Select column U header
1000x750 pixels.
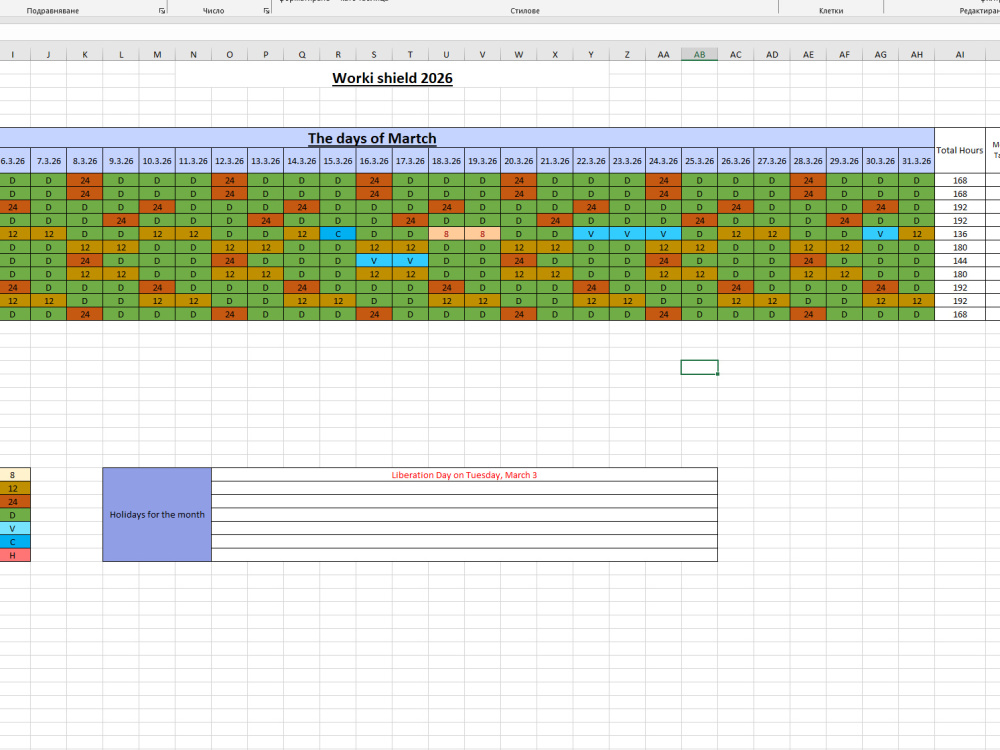(x=446, y=55)
